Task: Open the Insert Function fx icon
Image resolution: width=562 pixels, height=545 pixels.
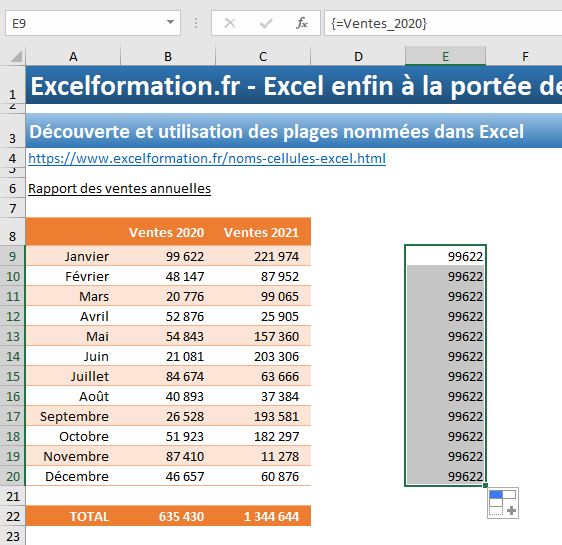Action: (302, 23)
